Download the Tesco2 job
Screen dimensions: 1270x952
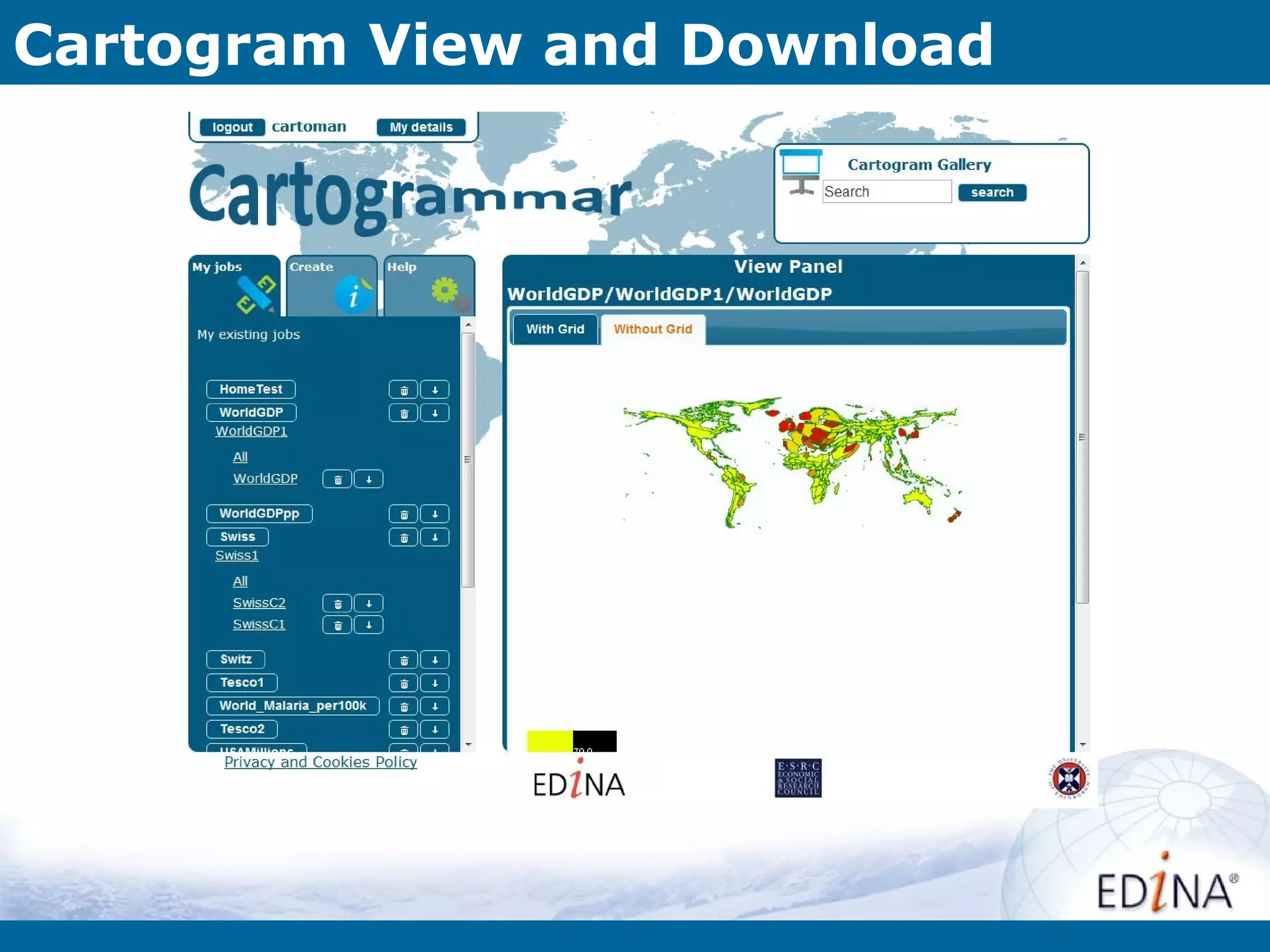pyautogui.click(x=435, y=729)
